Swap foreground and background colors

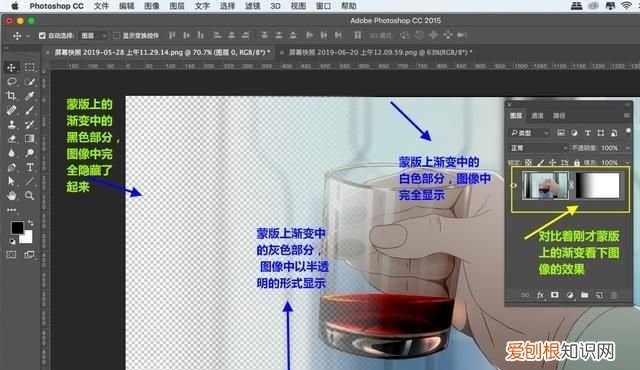pyautogui.click(x=30, y=223)
